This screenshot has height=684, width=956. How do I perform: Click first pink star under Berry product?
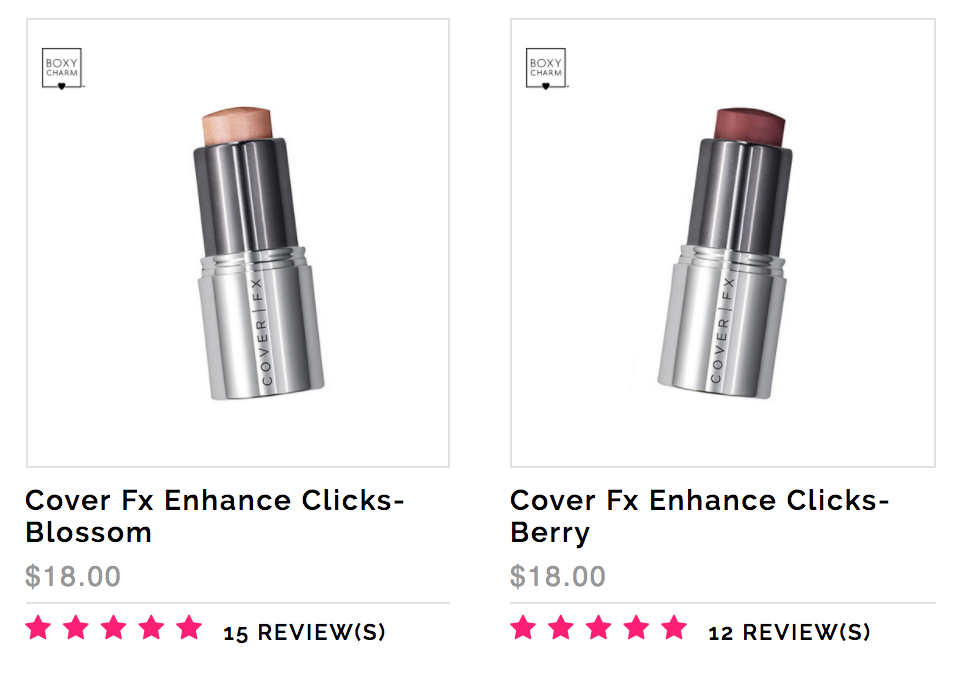click(x=523, y=628)
